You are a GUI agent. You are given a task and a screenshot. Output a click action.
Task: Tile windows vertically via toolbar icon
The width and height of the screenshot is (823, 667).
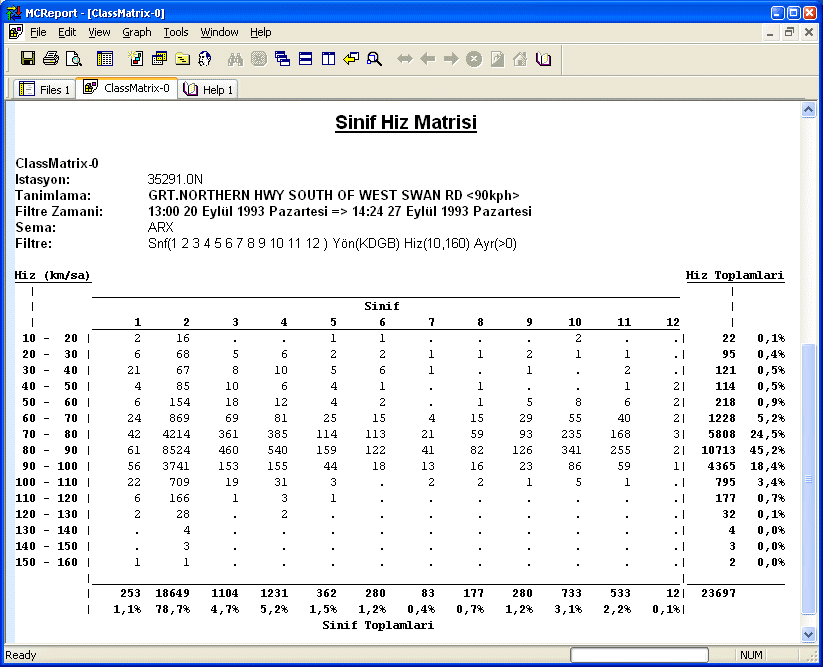[329, 58]
